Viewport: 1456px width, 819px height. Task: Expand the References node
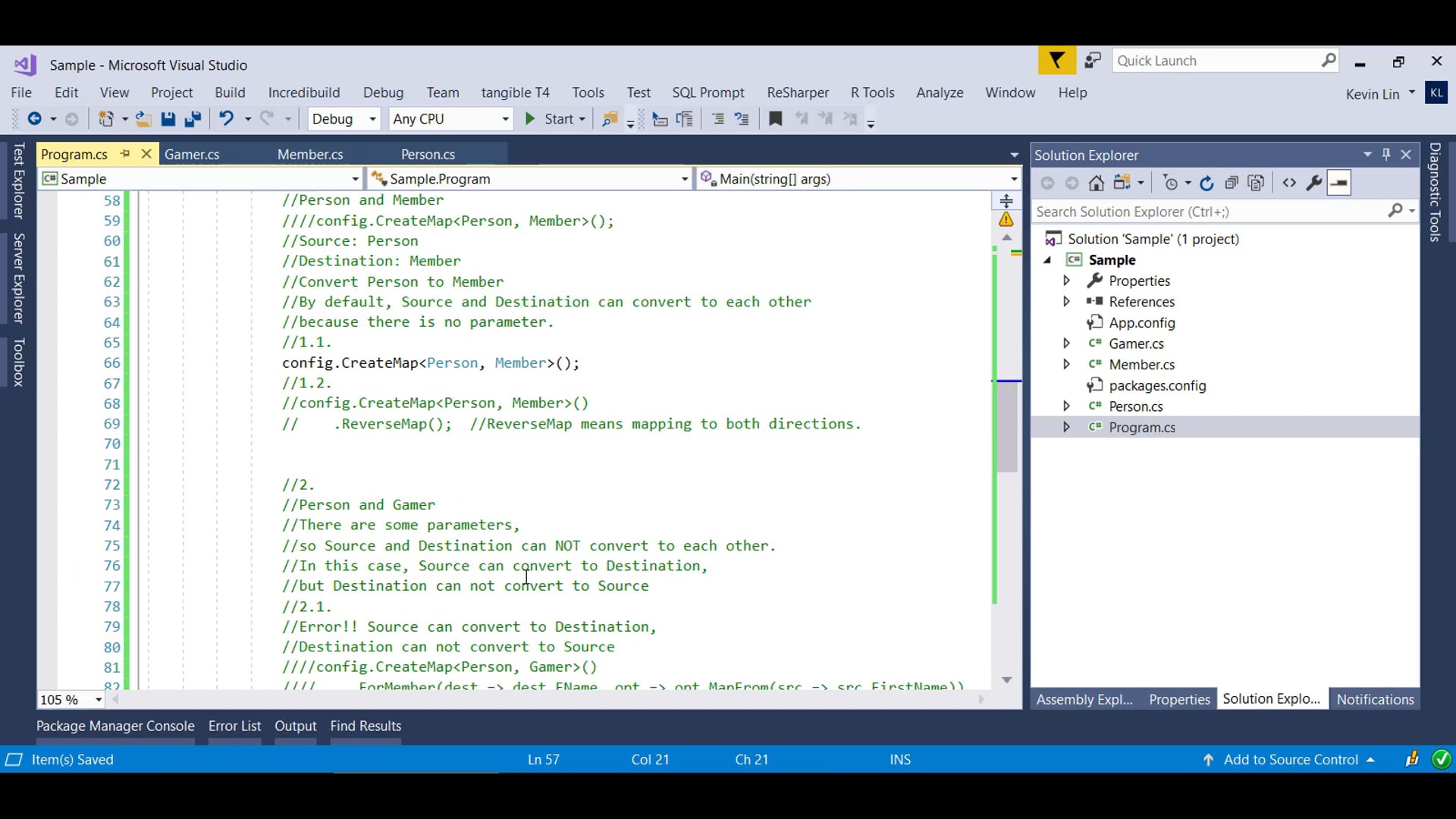1066,302
